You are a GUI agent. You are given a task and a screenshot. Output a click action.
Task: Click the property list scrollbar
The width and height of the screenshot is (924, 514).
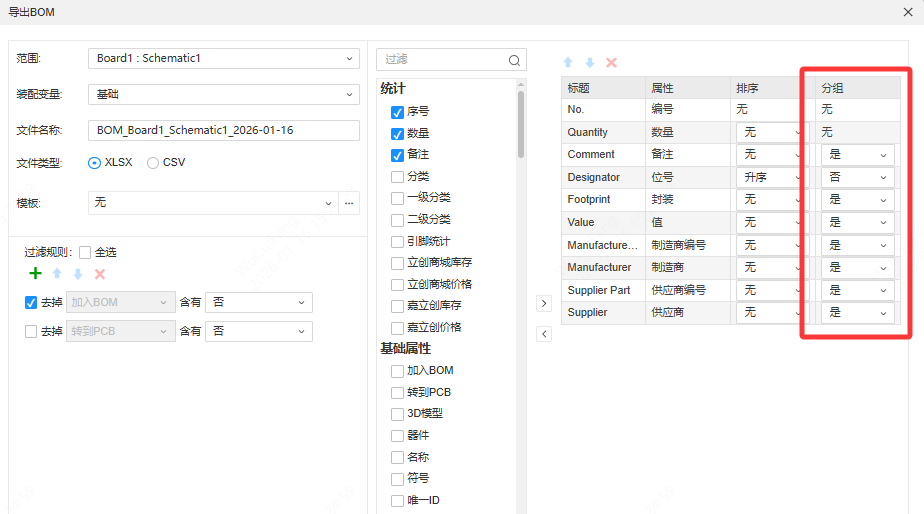point(521,124)
